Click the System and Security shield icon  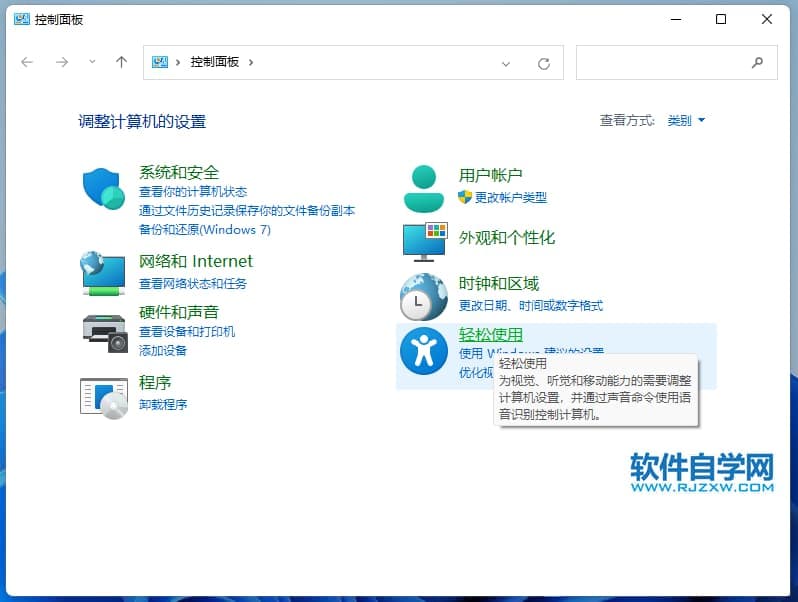tap(104, 189)
